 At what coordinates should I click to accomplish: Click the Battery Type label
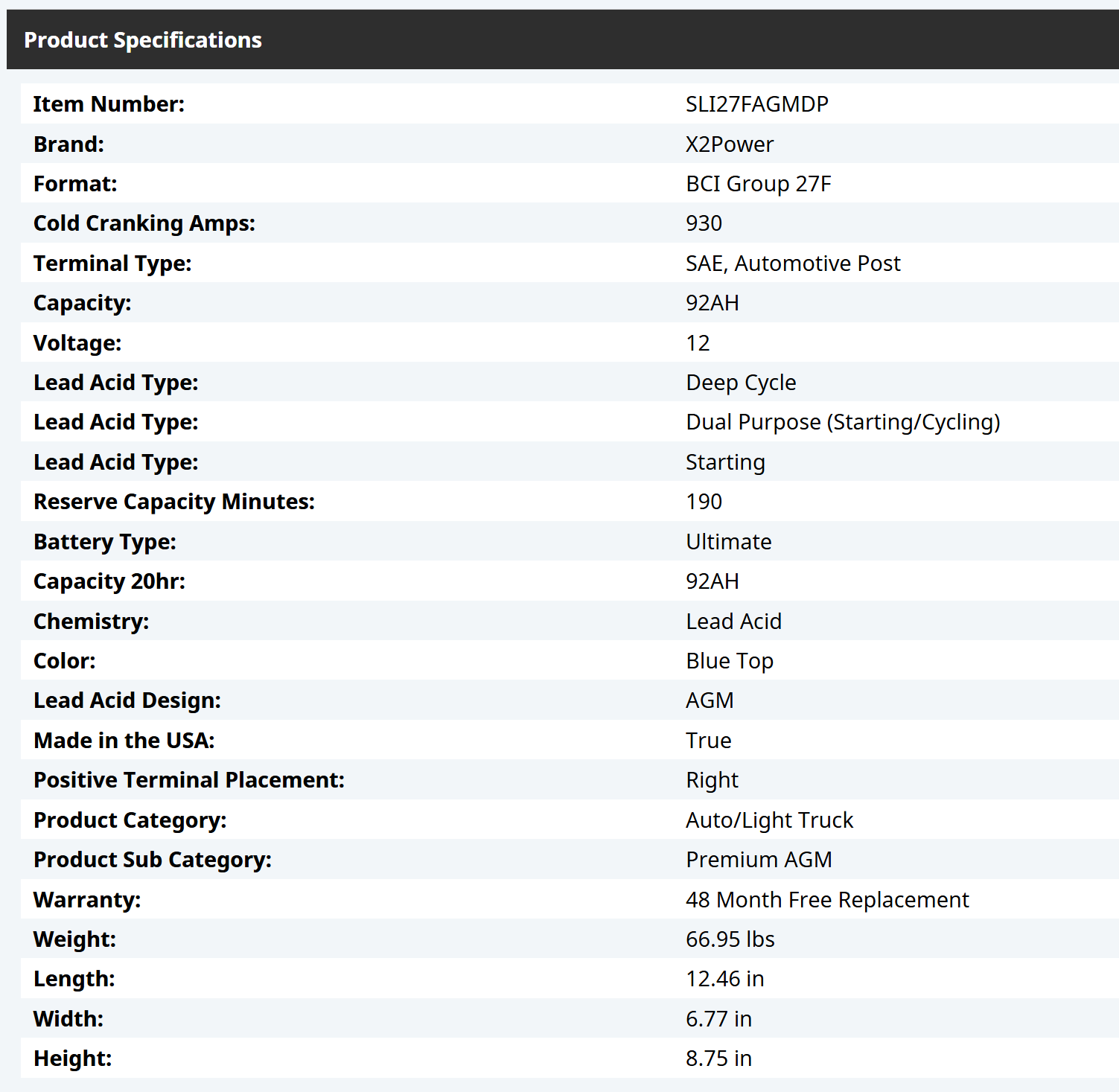click(x=105, y=542)
